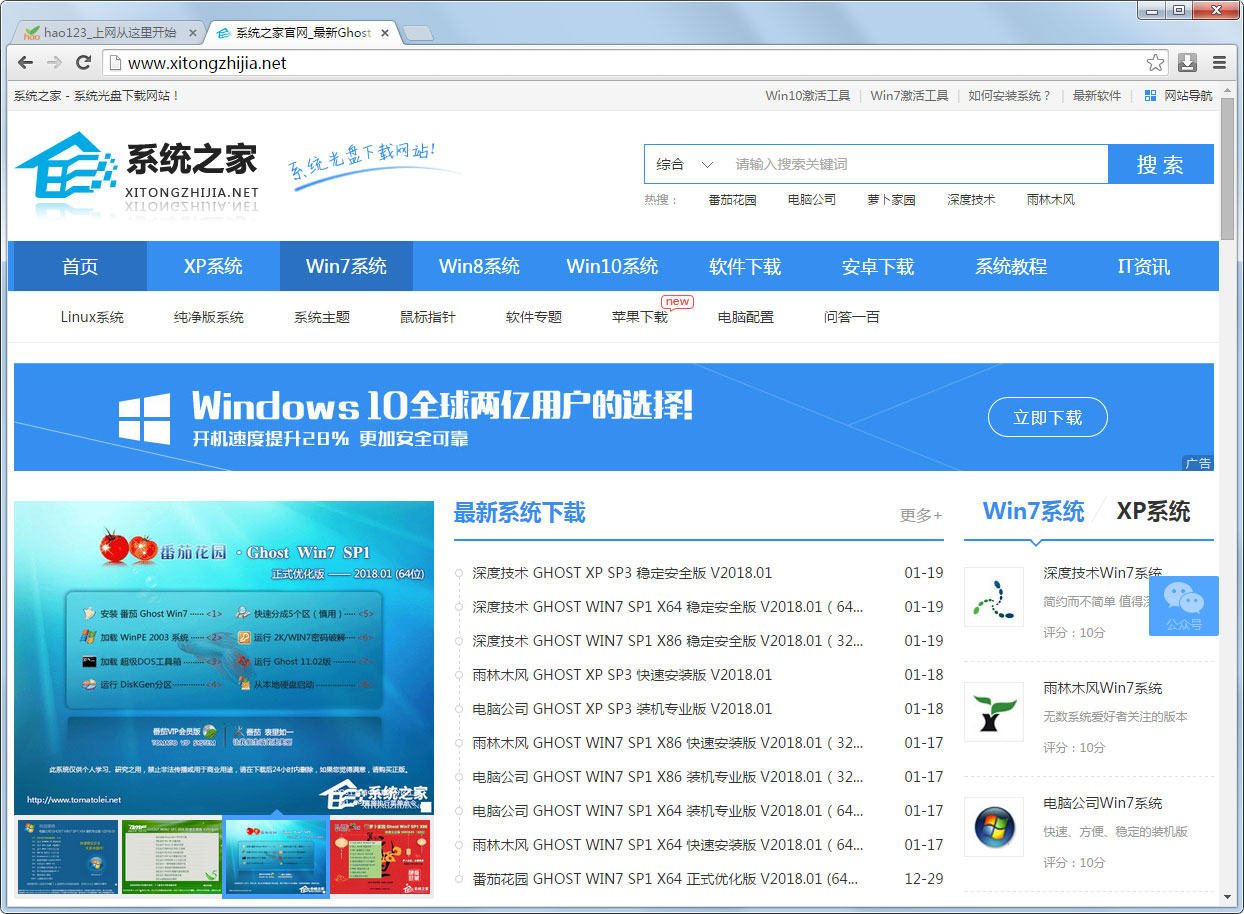Click the 深度技术Win7系统 logo icon
Viewport: 1244px width, 914px height.
[994, 597]
